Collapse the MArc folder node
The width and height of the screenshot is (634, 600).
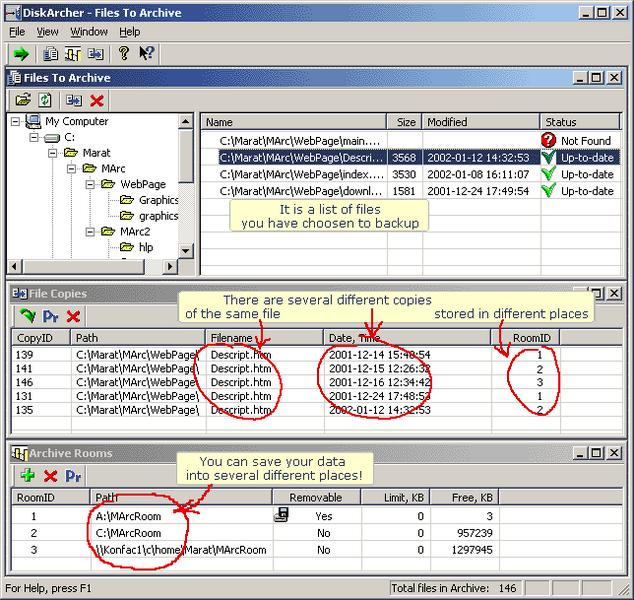[72, 169]
